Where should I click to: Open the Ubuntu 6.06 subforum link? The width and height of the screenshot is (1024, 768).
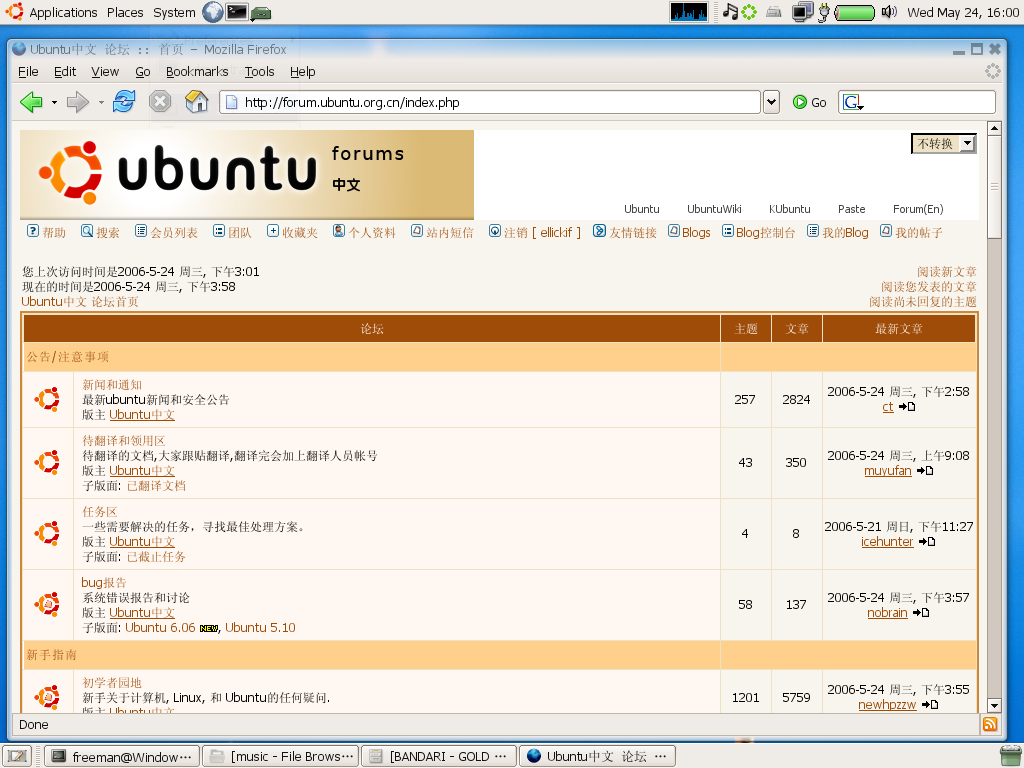(160, 628)
